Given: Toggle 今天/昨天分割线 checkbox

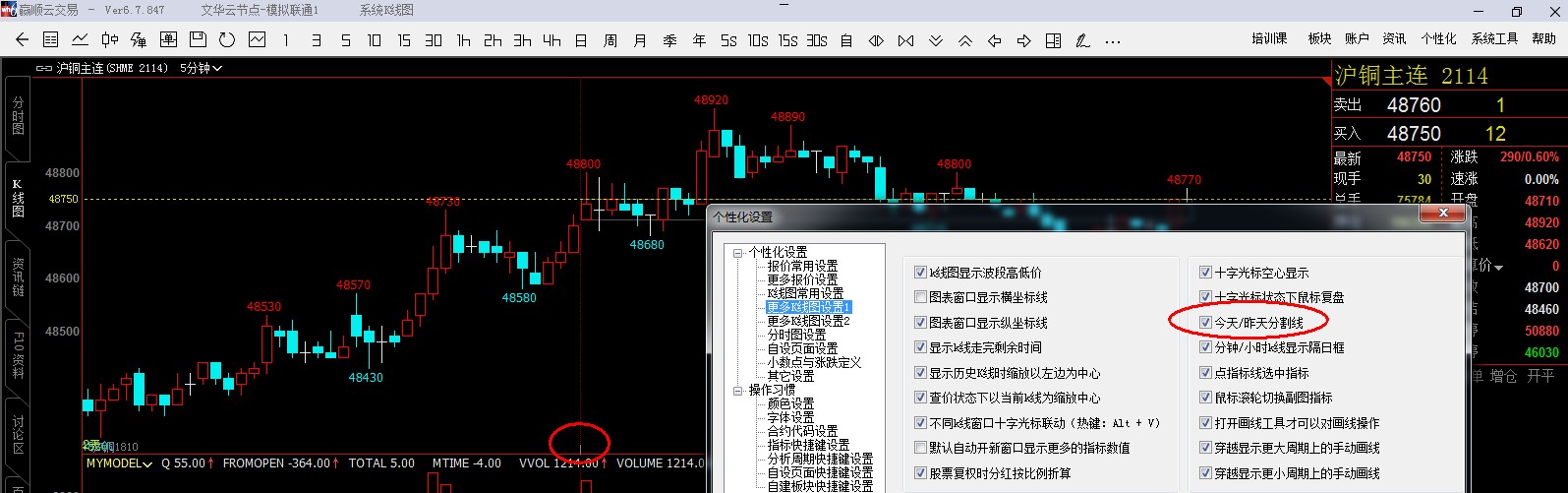Looking at the screenshot, I should pyautogui.click(x=1205, y=323).
